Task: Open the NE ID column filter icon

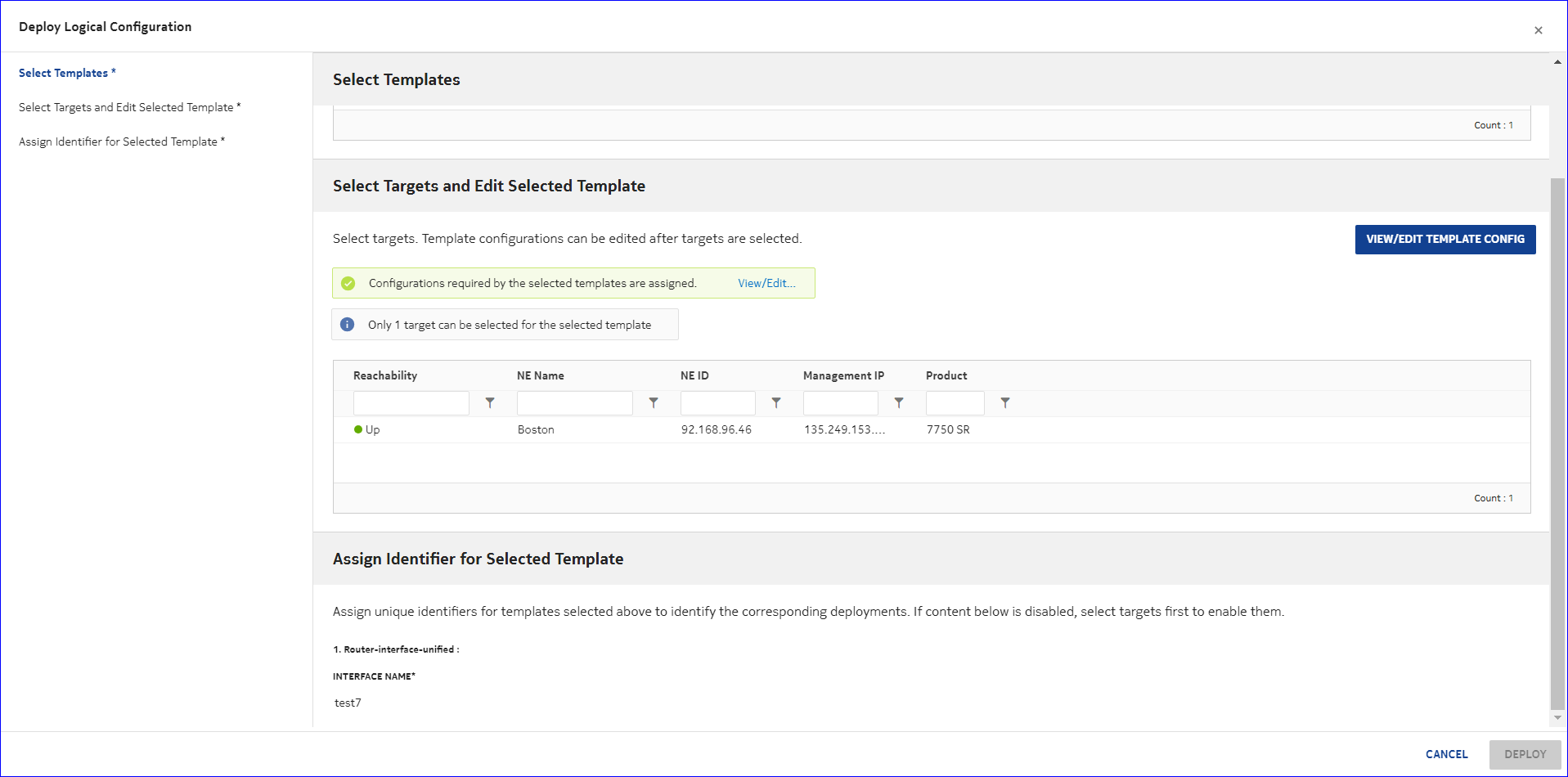Action: (x=776, y=403)
